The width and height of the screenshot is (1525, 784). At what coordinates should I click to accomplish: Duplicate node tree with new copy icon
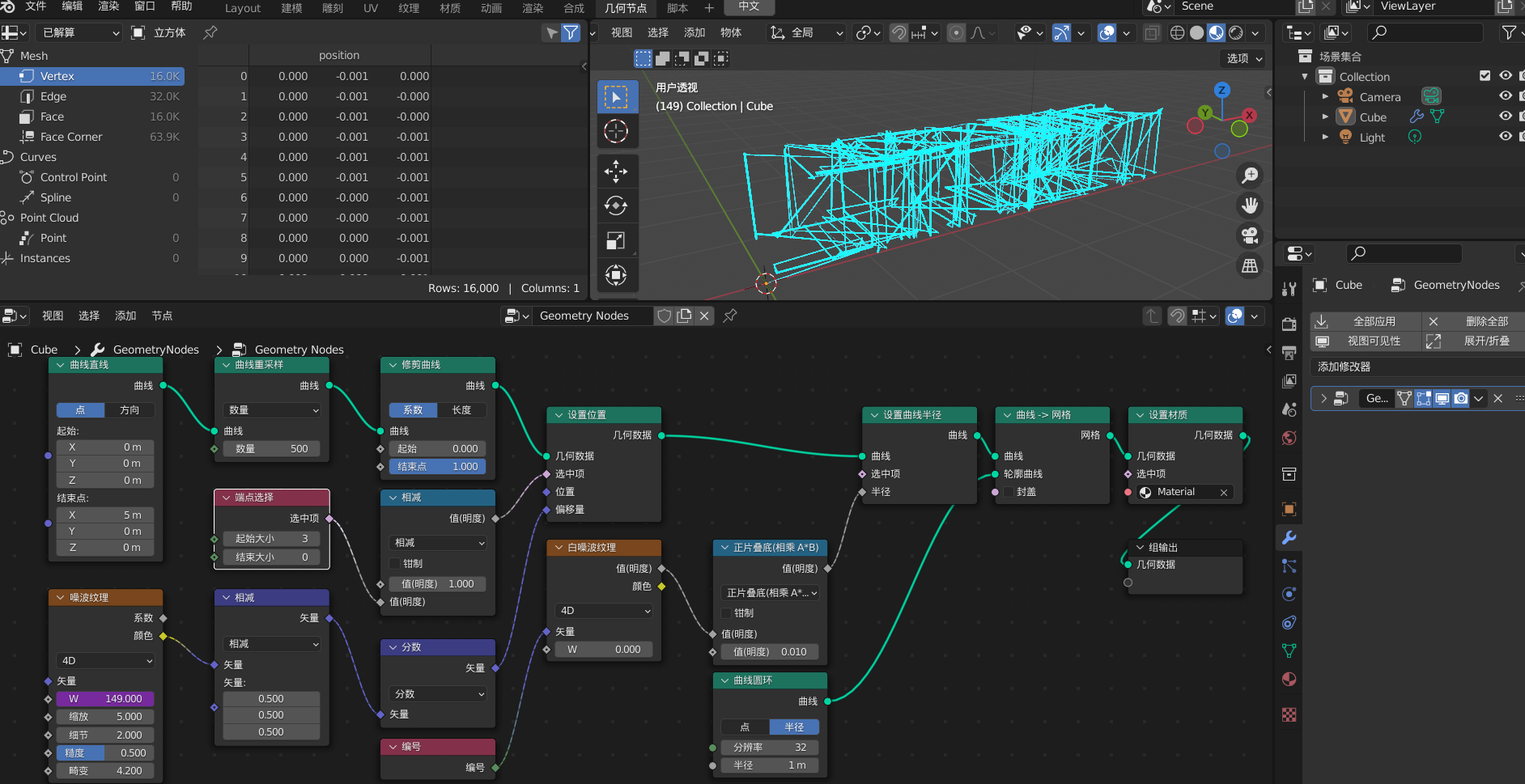(685, 316)
